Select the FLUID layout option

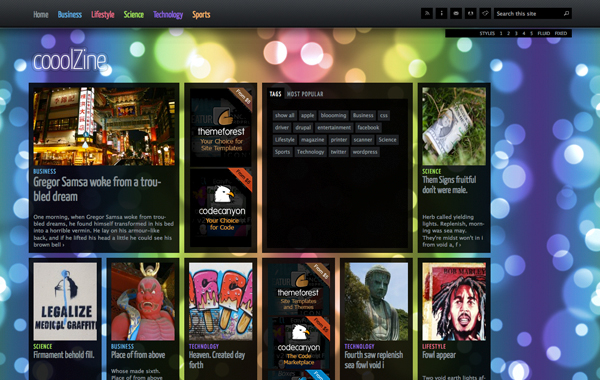tap(543, 33)
